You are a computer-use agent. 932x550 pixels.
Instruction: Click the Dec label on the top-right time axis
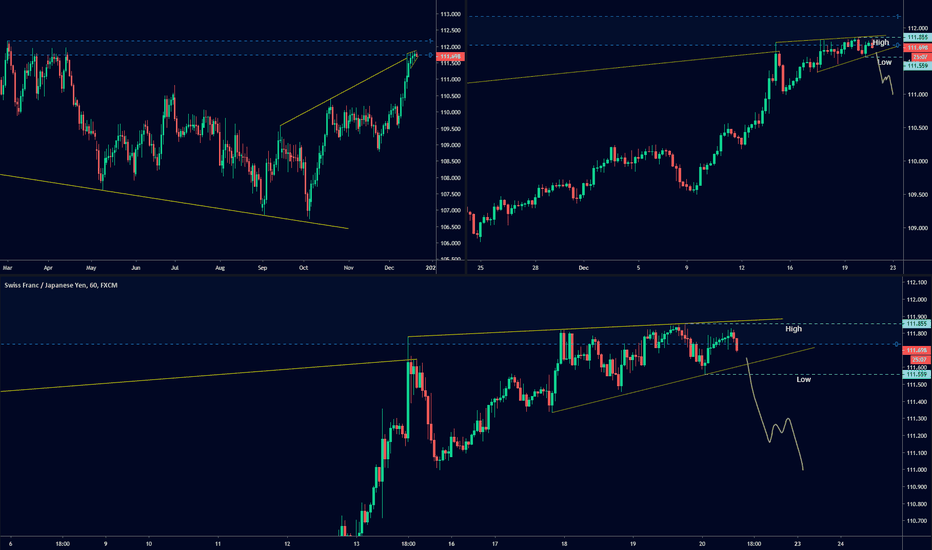(584, 268)
